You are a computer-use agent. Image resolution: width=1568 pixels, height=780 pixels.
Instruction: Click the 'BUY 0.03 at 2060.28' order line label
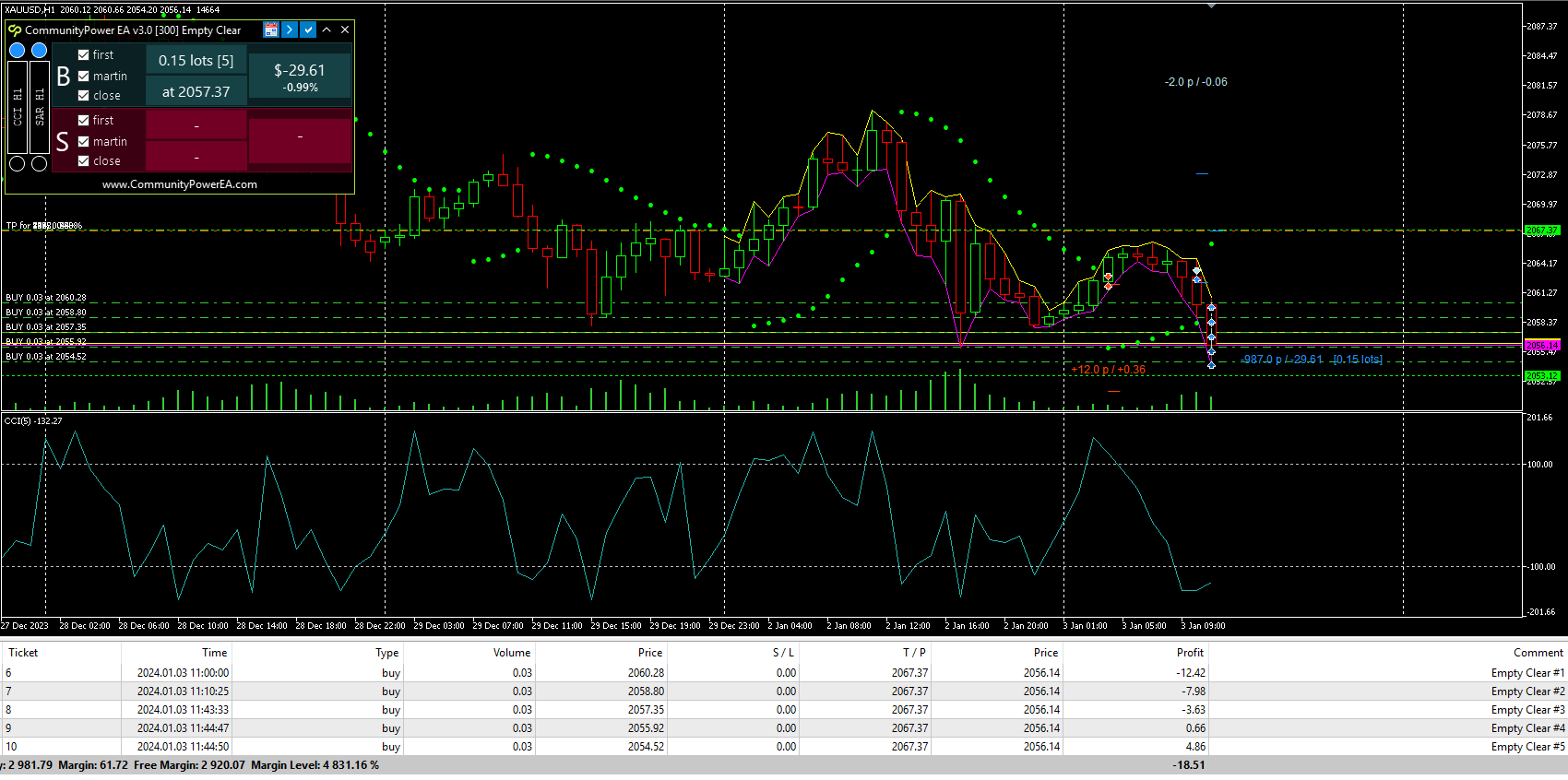[46, 298]
